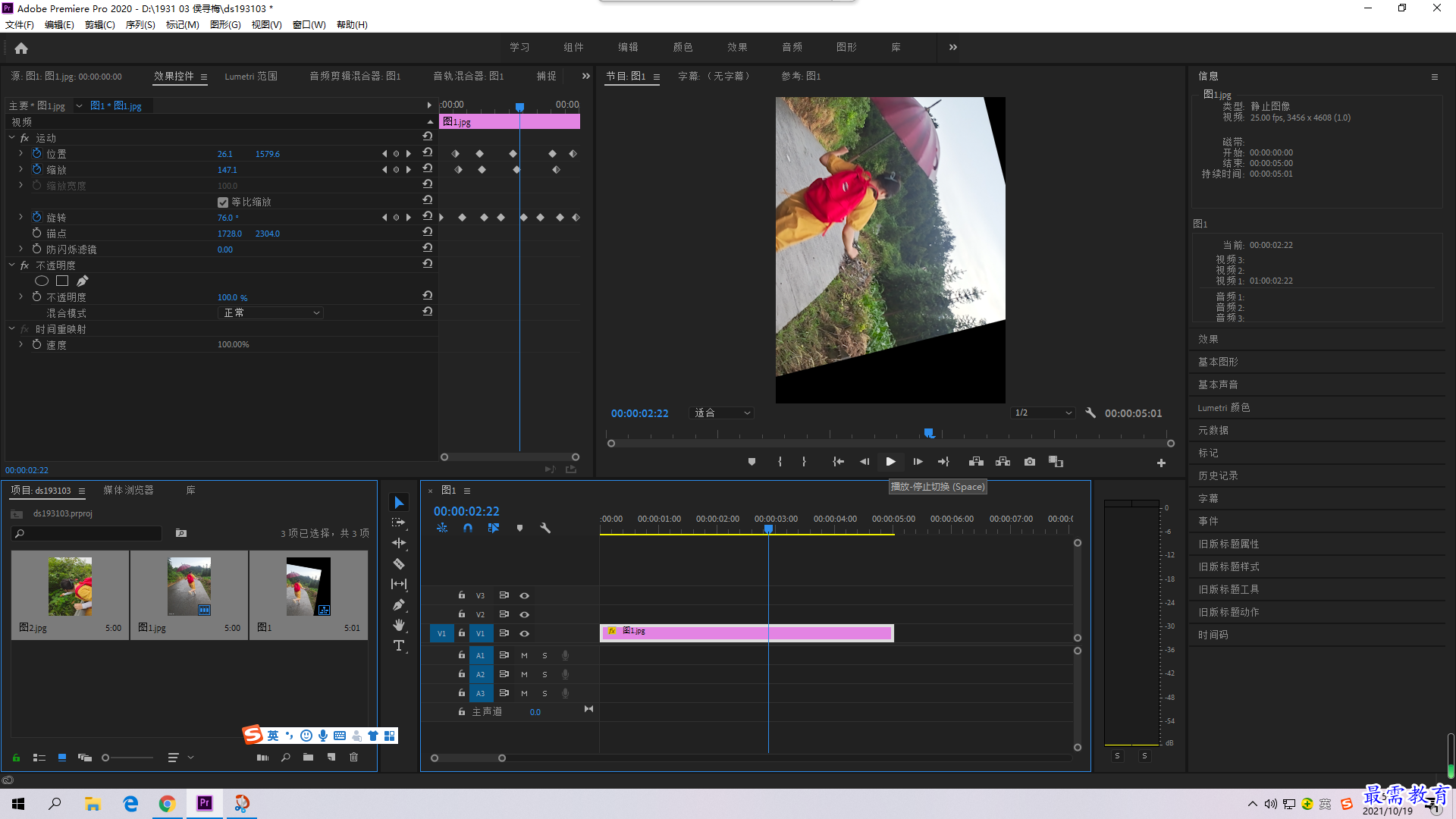Switch to the Lumetri Scopes tab
The width and height of the screenshot is (1456, 819).
251,76
